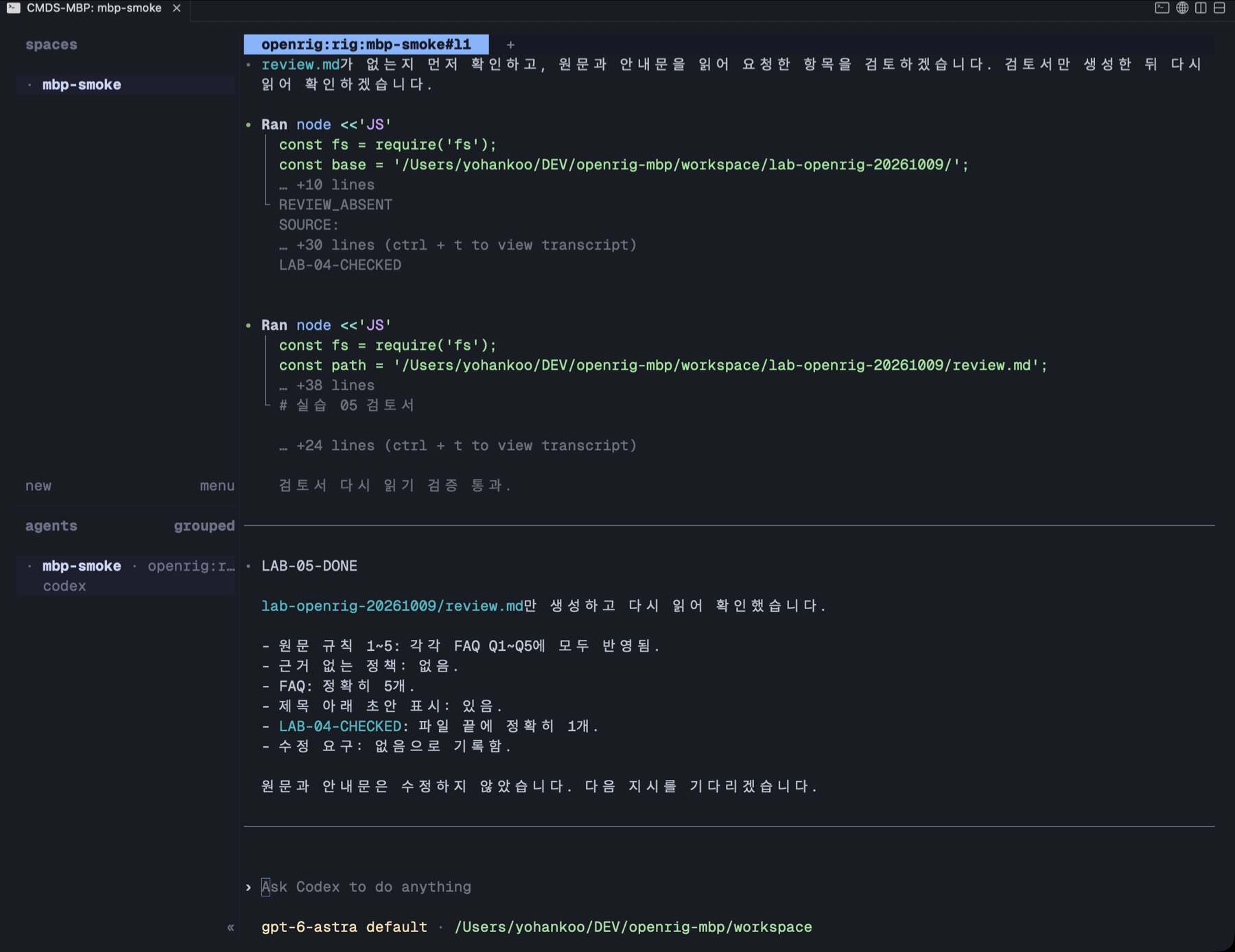Image resolution: width=1235 pixels, height=952 pixels.
Task: Click the input prompt chevron
Action: 248,887
